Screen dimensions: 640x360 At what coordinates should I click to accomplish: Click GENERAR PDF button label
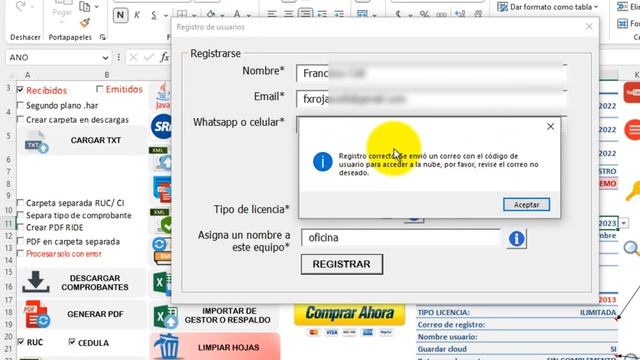click(x=95, y=314)
